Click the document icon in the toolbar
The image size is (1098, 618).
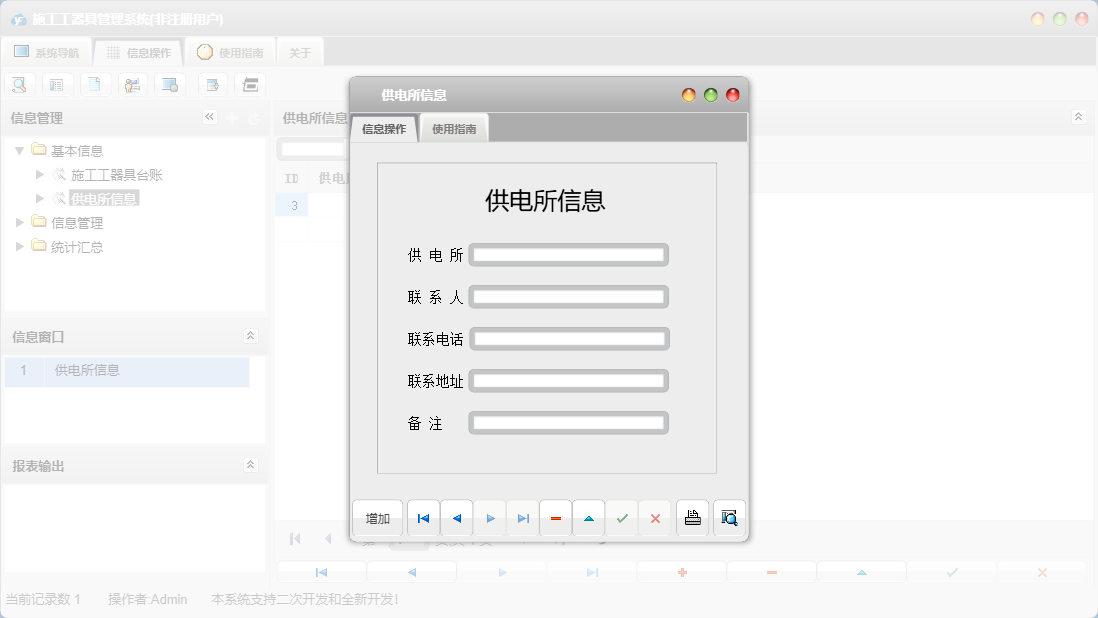click(95, 84)
